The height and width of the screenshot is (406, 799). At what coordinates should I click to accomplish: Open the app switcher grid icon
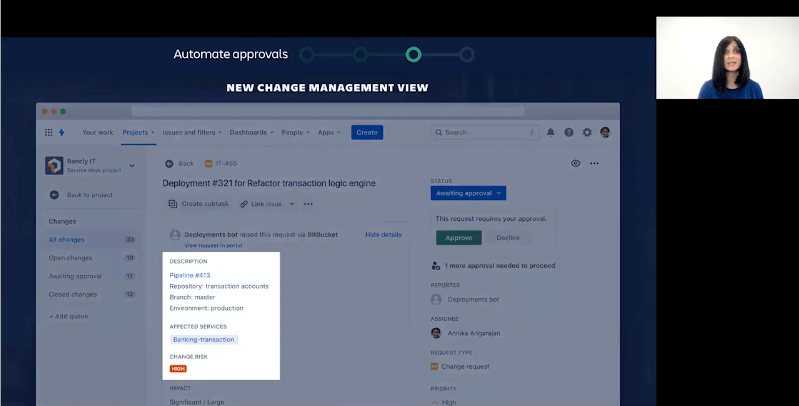48,132
